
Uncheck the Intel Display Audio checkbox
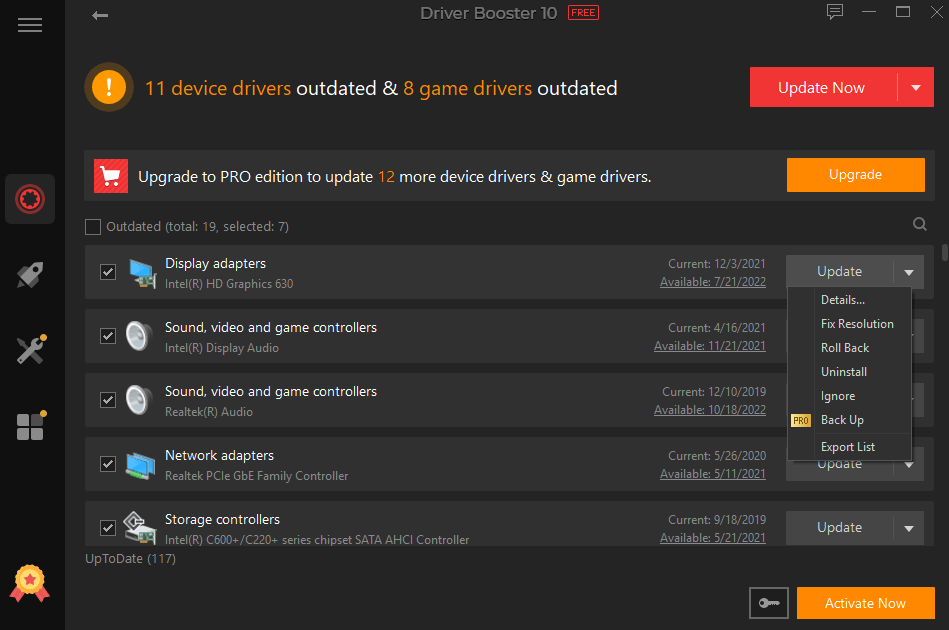pyautogui.click(x=108, y=336)
